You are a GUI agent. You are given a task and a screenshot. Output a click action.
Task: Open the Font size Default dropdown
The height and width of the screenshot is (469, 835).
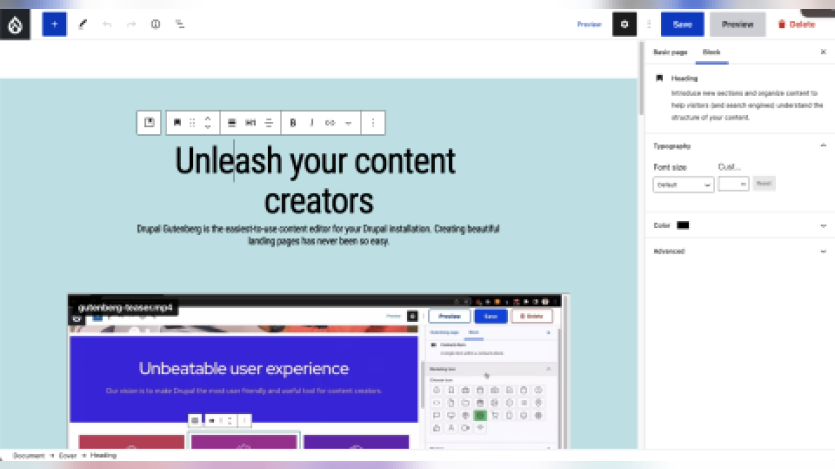[x=683, y=185]
